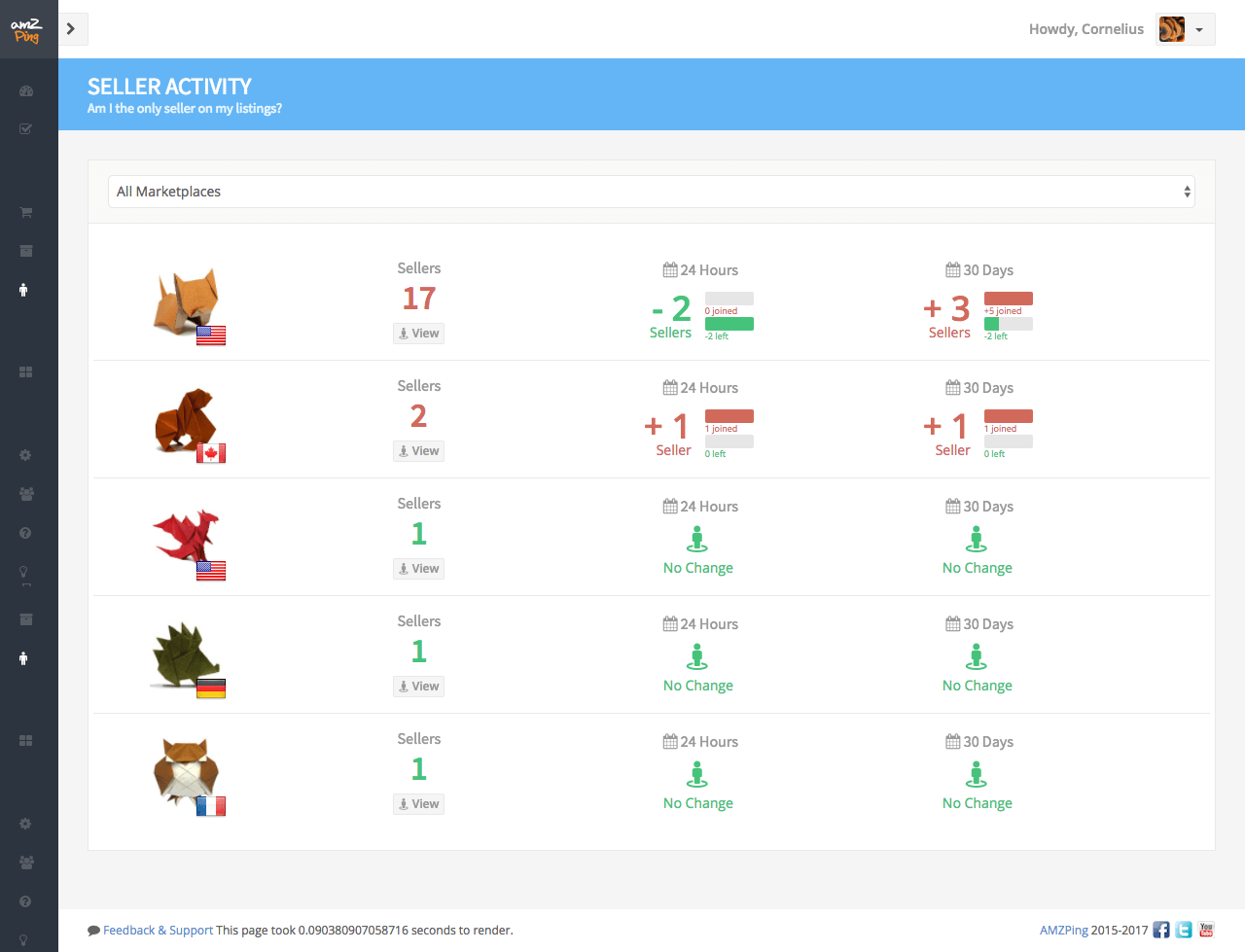View sellers for the 17-seller cat listing
Viewport: 1245px width, 952px height.
point(418,333)
